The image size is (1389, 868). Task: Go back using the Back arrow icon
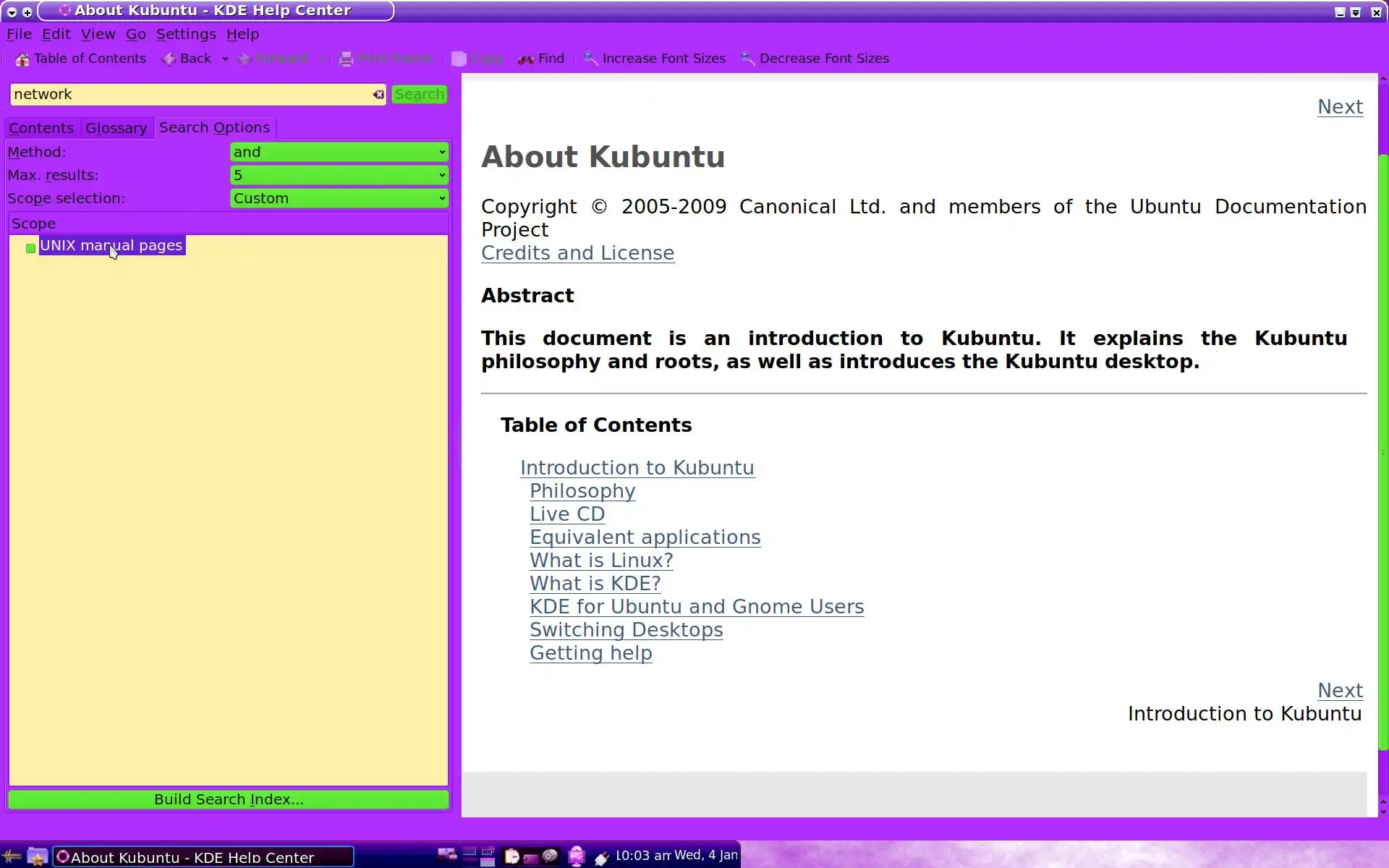pos(169,59)
